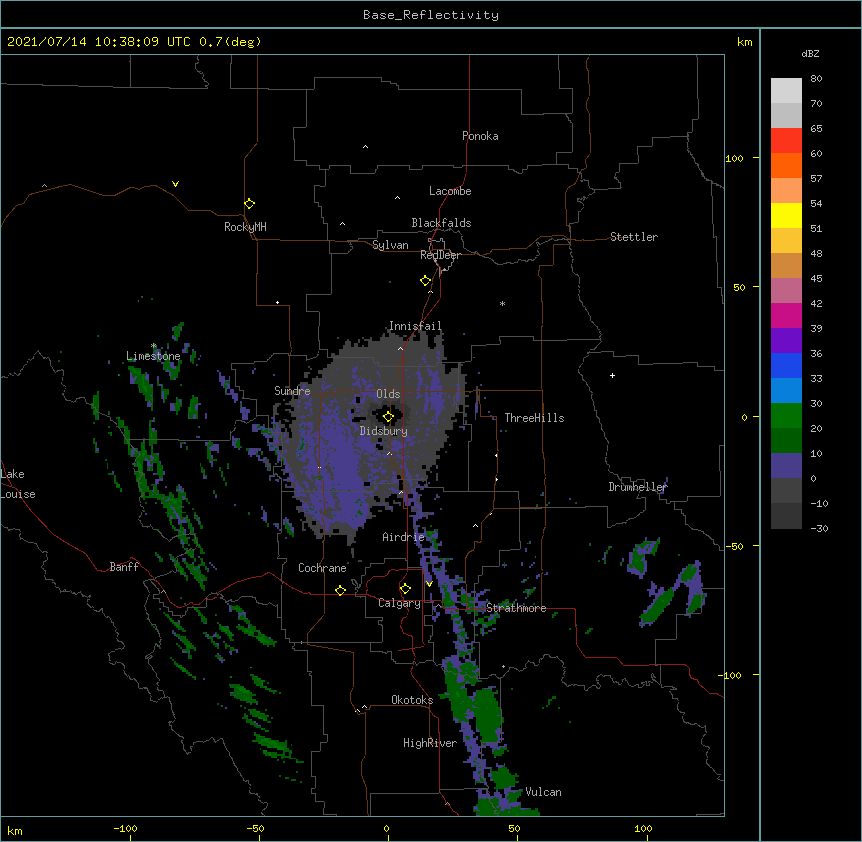The width and height of the screenshot is (862, 842).
Task: Click the 65 value in dBZ legend
Action: tap(816, 129)
